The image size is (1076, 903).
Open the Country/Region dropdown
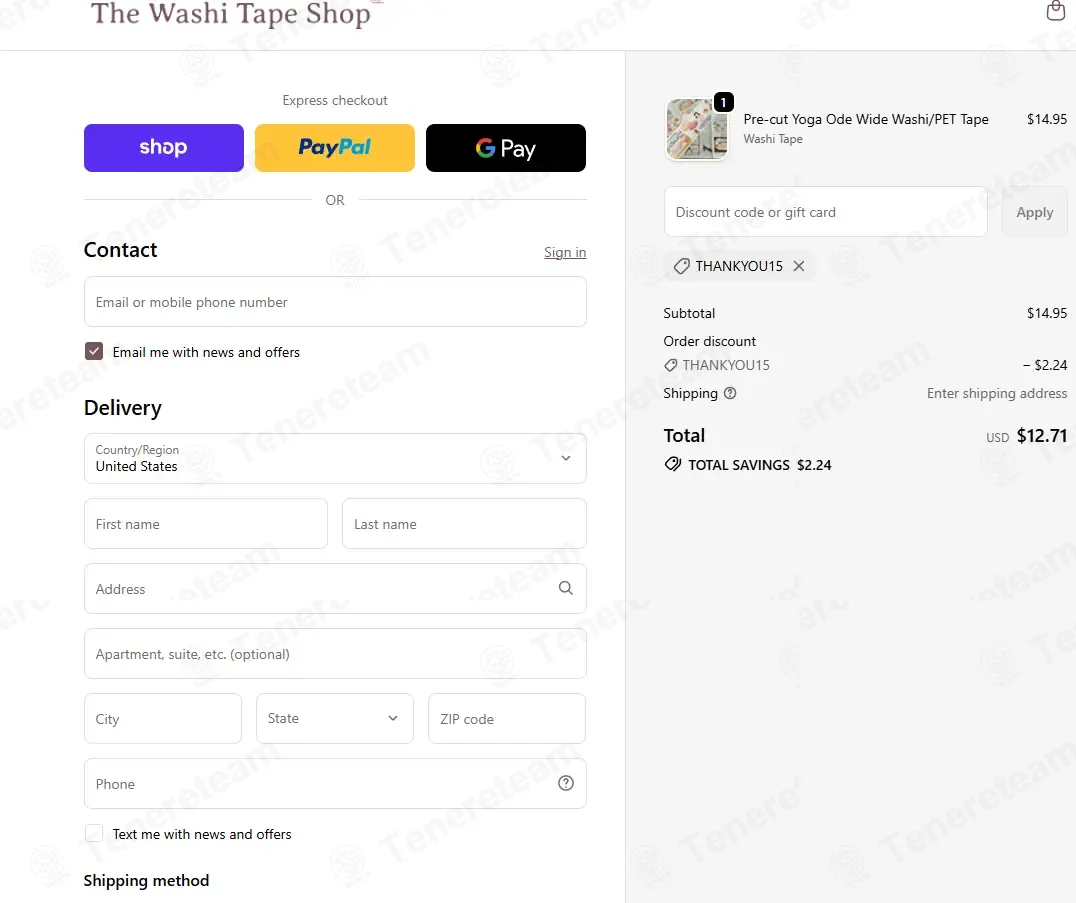335,458
